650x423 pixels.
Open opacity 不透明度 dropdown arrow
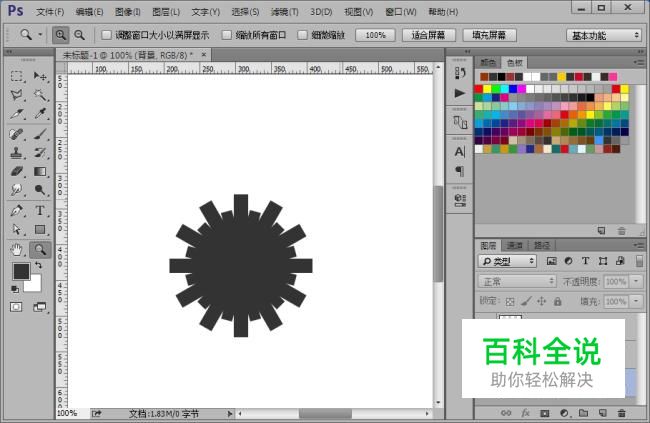coord(636,282)
